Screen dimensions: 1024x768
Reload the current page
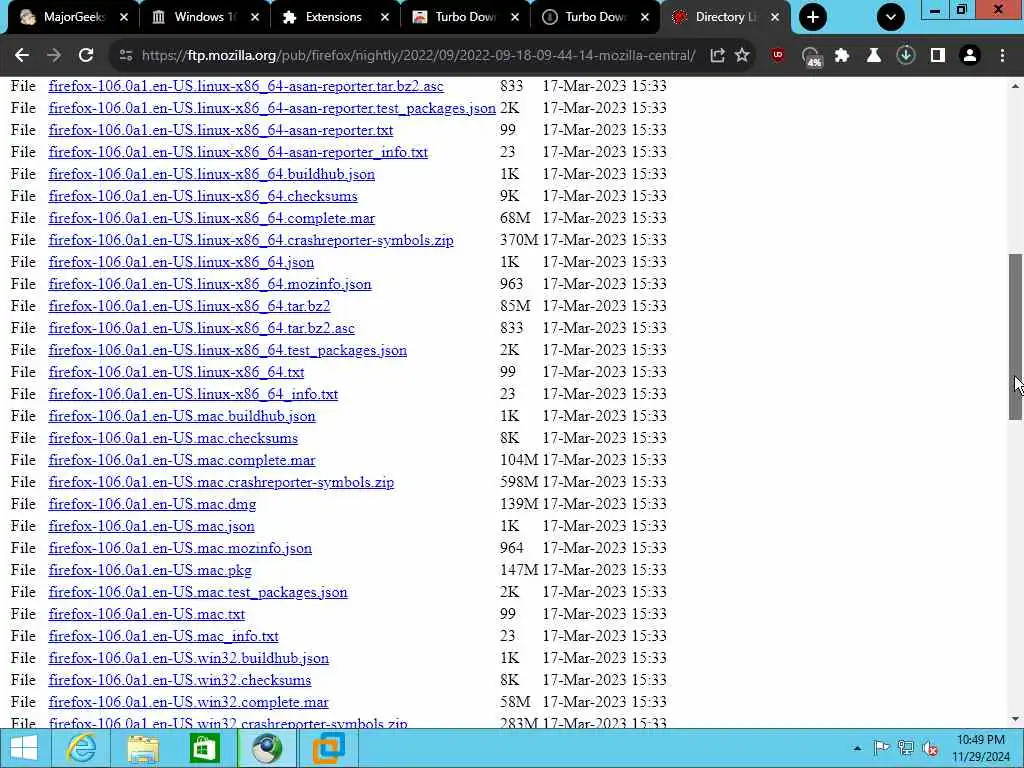(x=86, y=56)
